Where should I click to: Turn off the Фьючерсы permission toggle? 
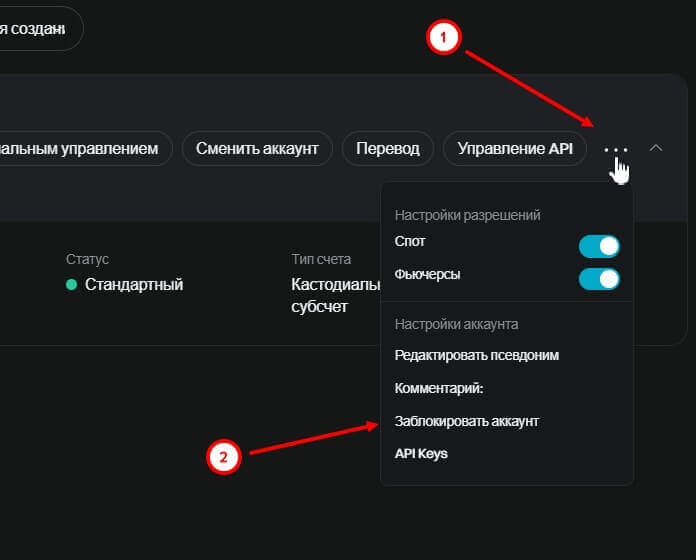[x=599, y=278]
